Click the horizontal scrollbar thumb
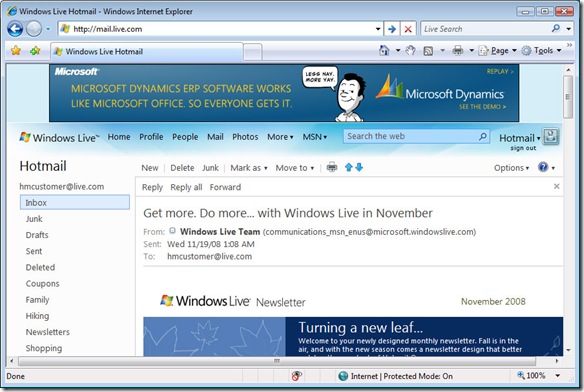 tap(277, 361)
